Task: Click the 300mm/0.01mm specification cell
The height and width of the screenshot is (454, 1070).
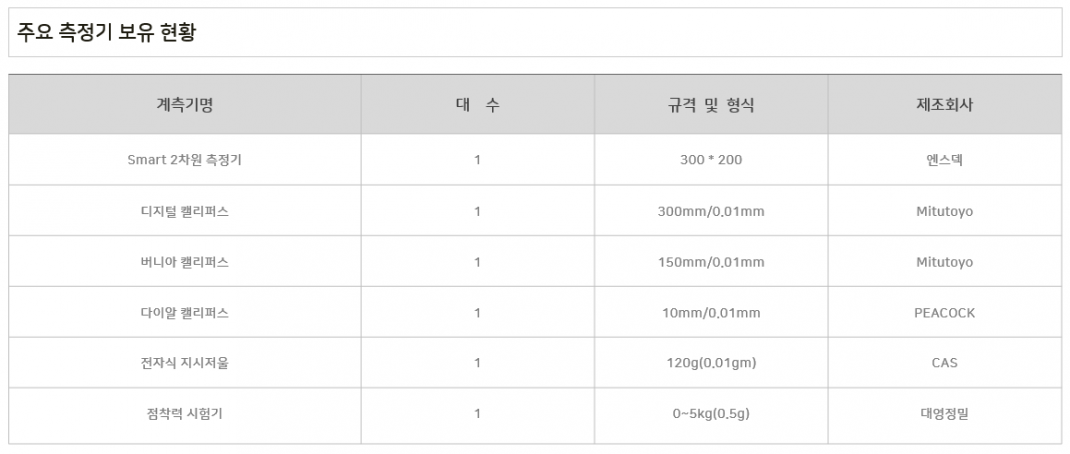Action: 711,212
